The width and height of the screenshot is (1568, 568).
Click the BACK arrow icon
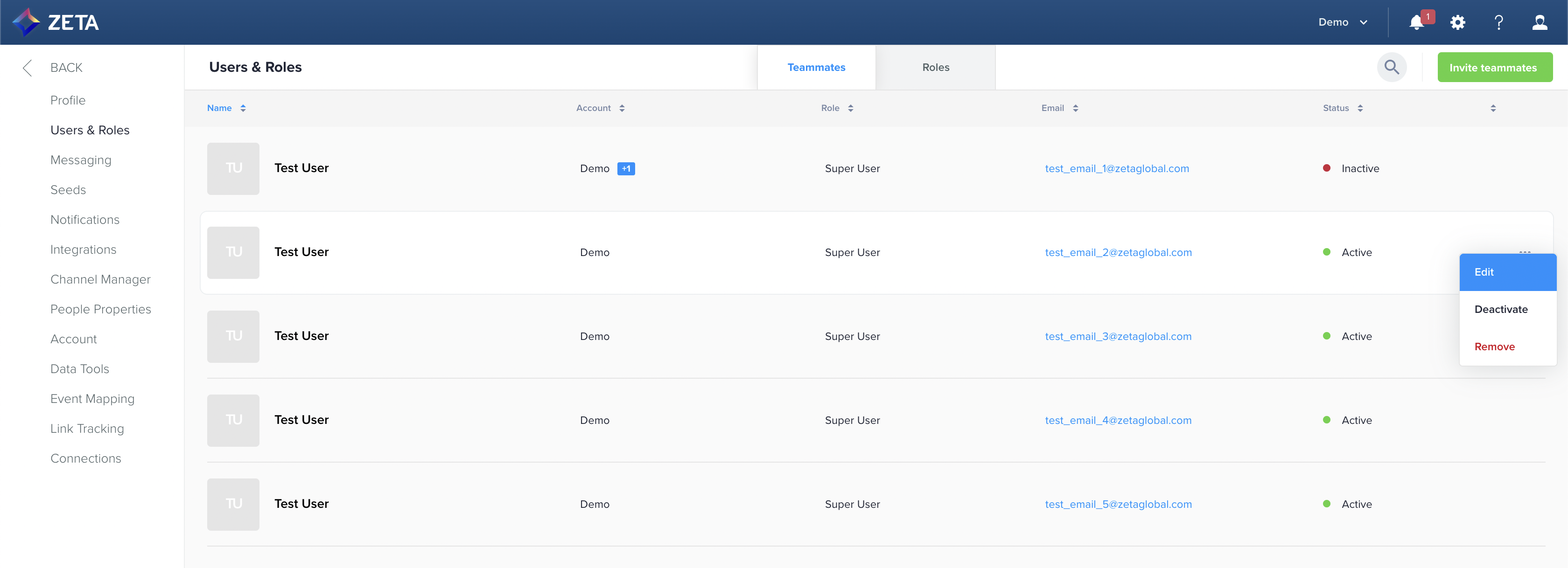pyautogui.click(x=28, y=68)
